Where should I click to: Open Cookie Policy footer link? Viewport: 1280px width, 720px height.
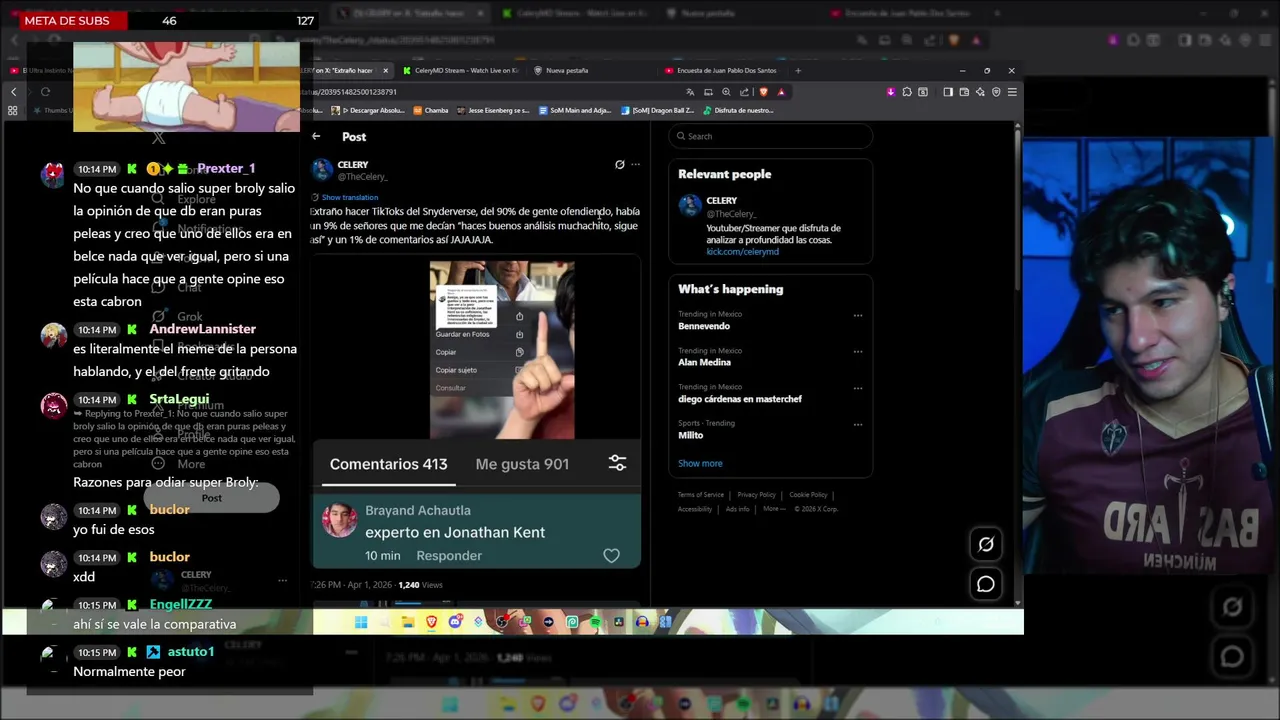808,495
